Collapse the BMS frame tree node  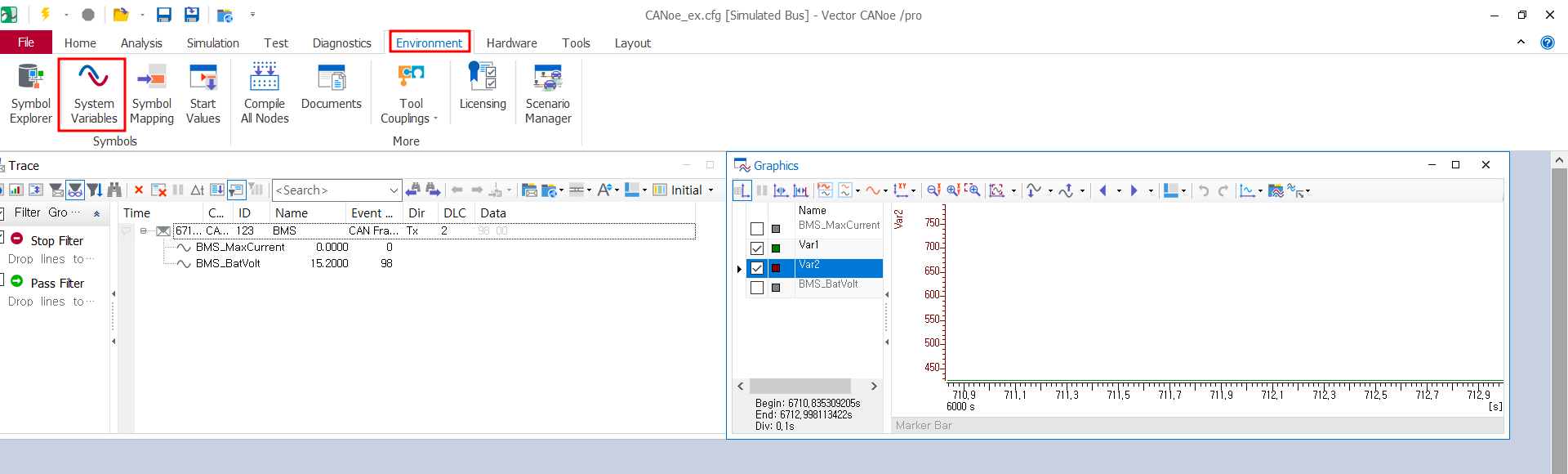coord(143,231)
